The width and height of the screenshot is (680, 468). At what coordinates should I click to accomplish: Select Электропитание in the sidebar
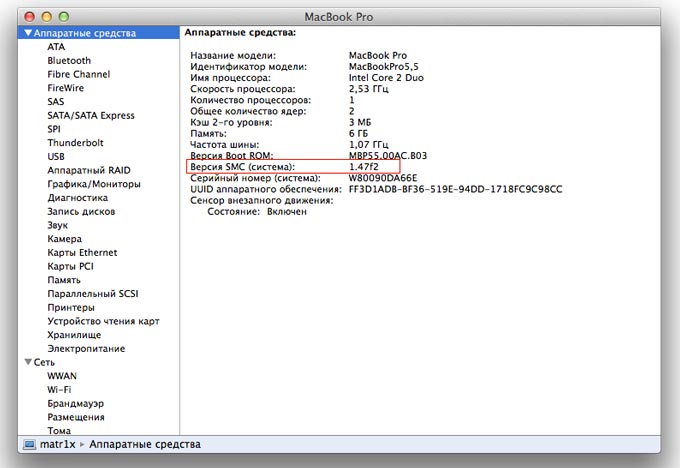(x=86, y=349)
